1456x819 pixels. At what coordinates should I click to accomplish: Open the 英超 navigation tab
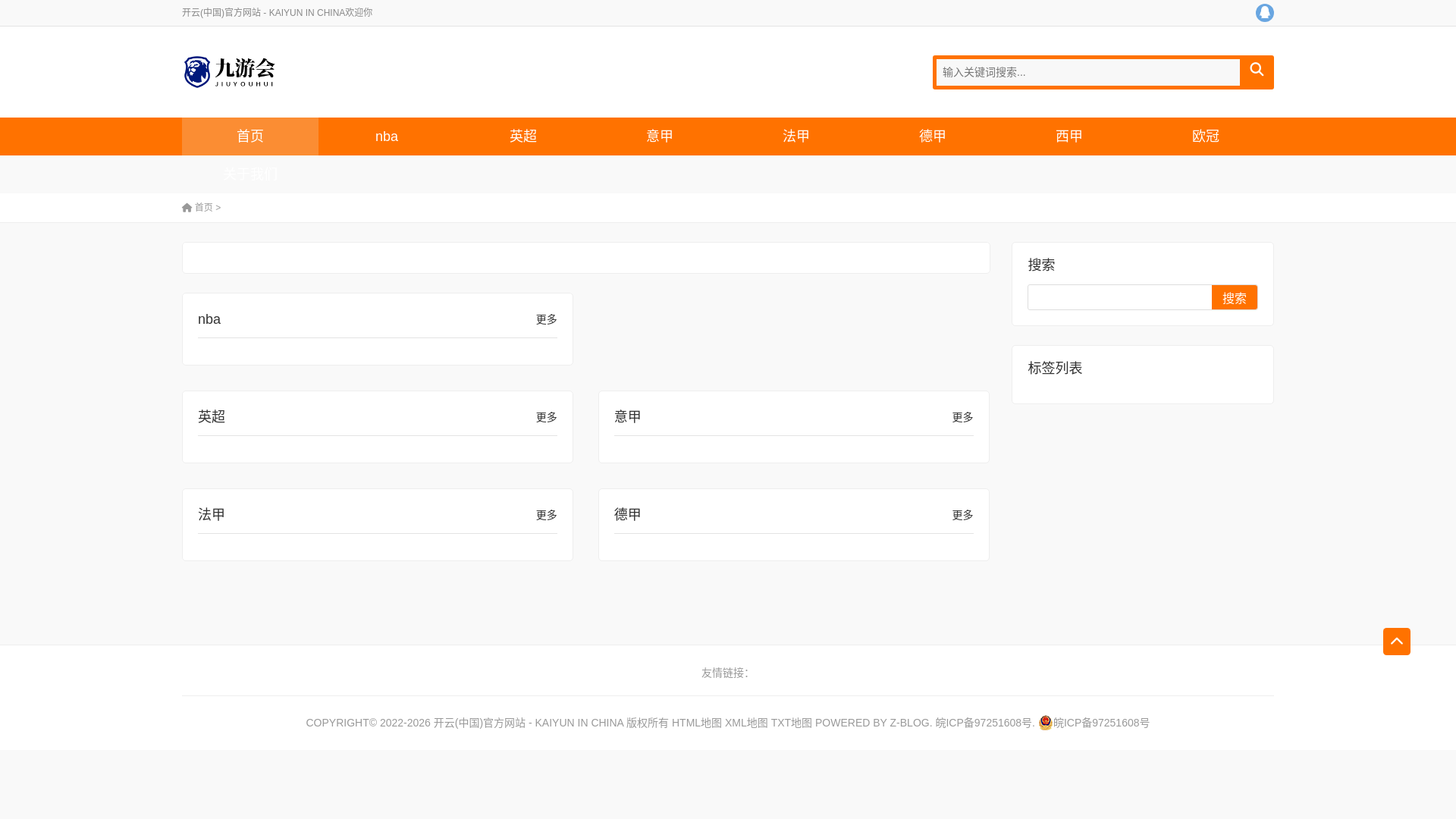point(523,136)
